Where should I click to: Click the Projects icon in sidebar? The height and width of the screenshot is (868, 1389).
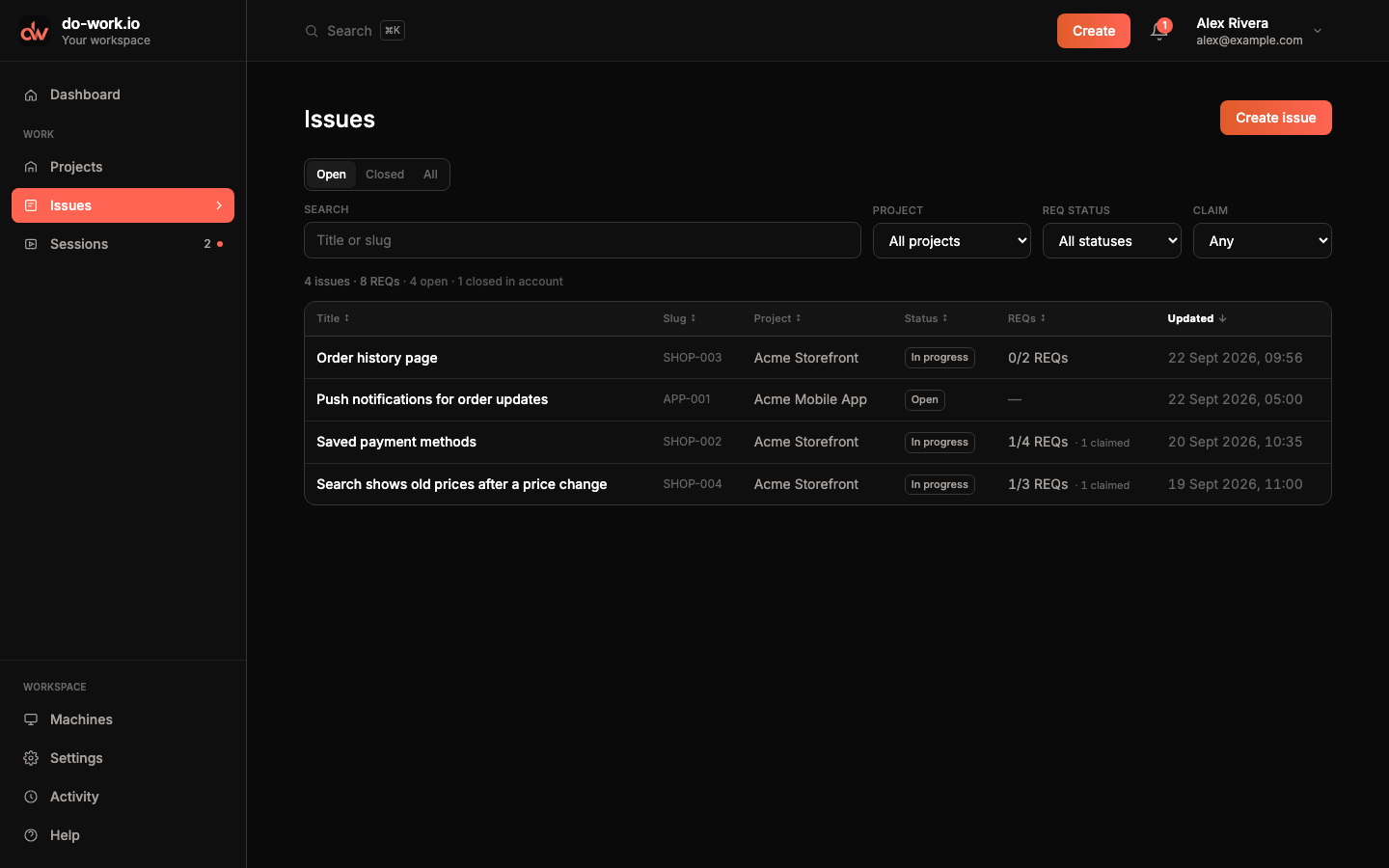click(31, 167)
